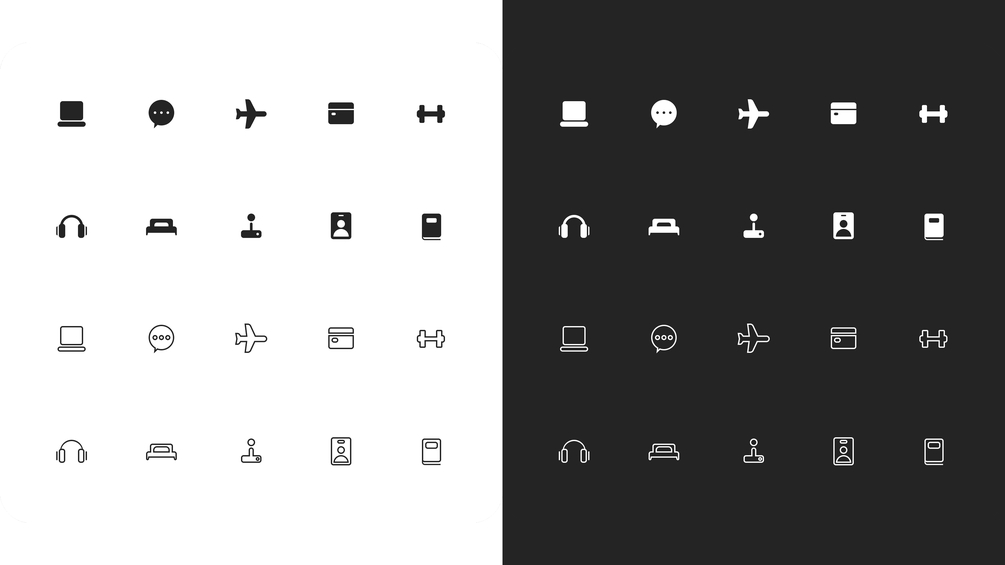This screenshot has height=565, width=1005.
Task: Click the filled ID badge icon on white
Action: [341, 226]
